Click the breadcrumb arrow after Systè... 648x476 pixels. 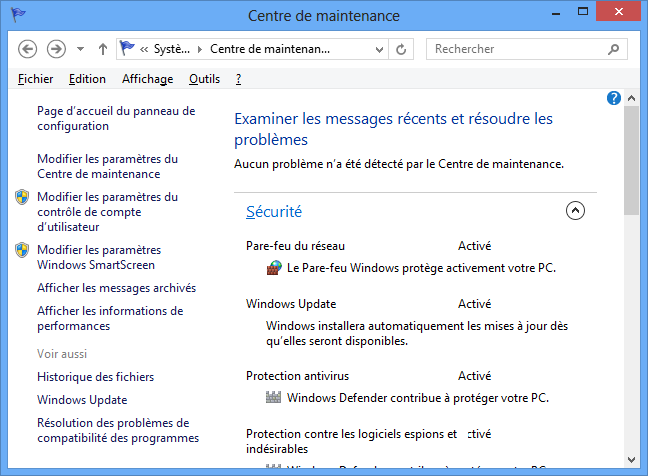tap(200, 50)
